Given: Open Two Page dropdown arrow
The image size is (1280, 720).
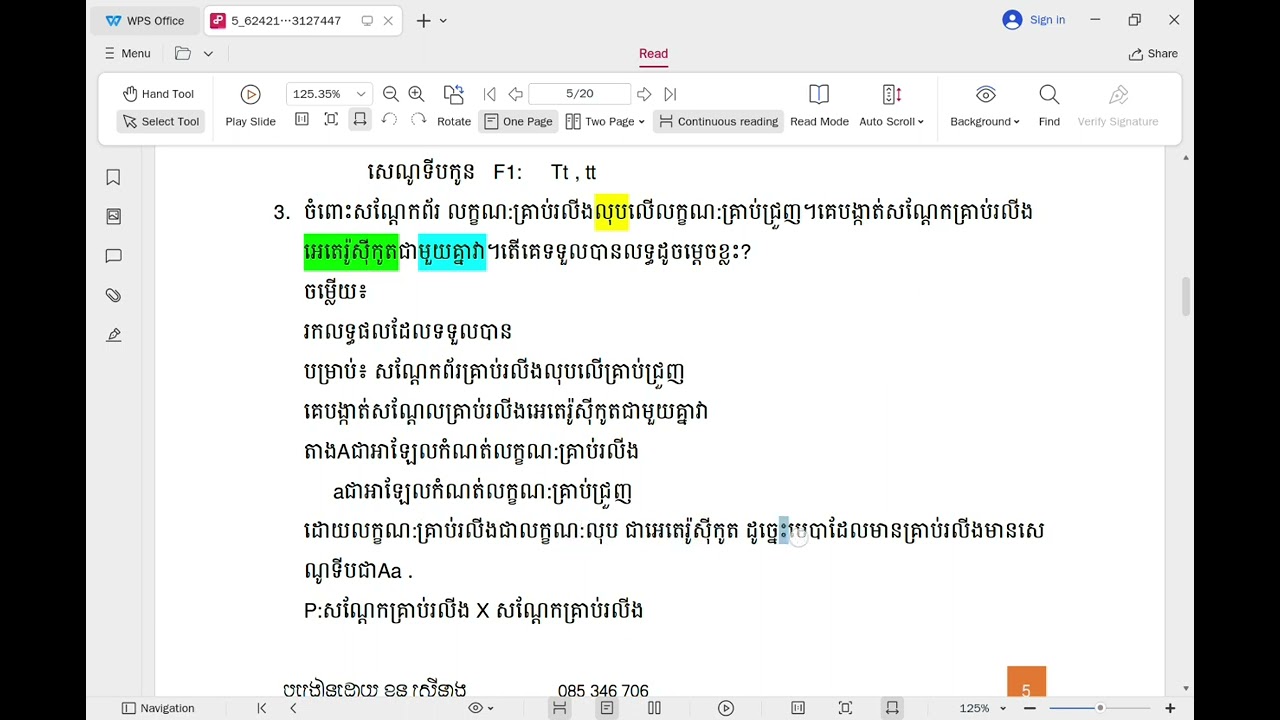Looking at the screenshot, I should pyautogui.click(x=641, y=122).
